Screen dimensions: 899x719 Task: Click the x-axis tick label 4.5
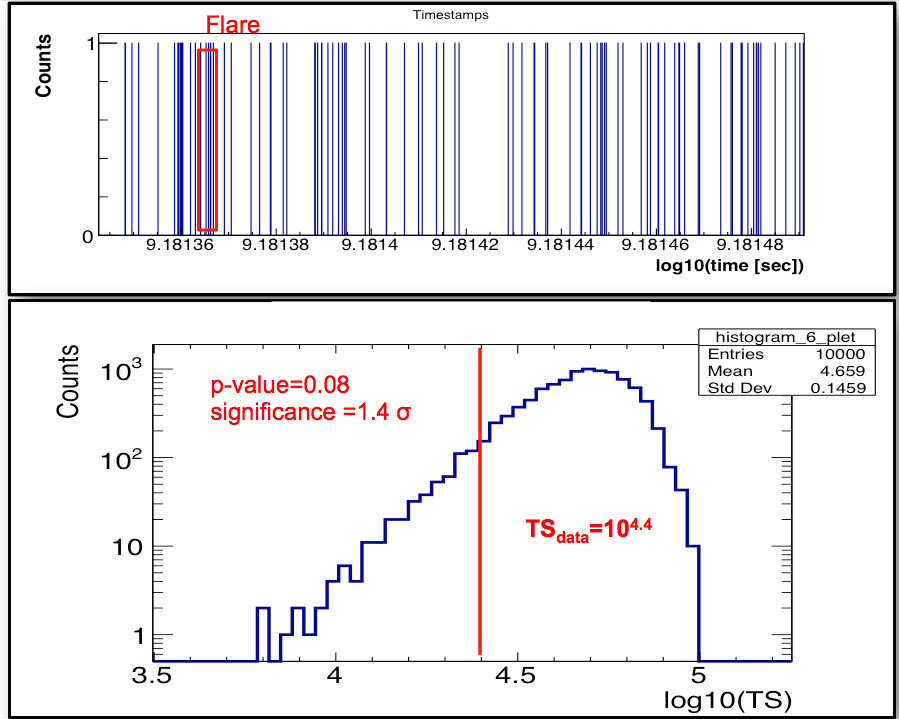click(515, 675)
